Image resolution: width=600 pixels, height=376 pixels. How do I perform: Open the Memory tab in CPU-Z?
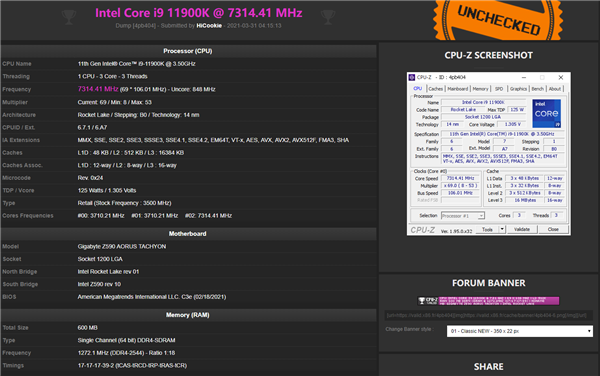(480, 89)
